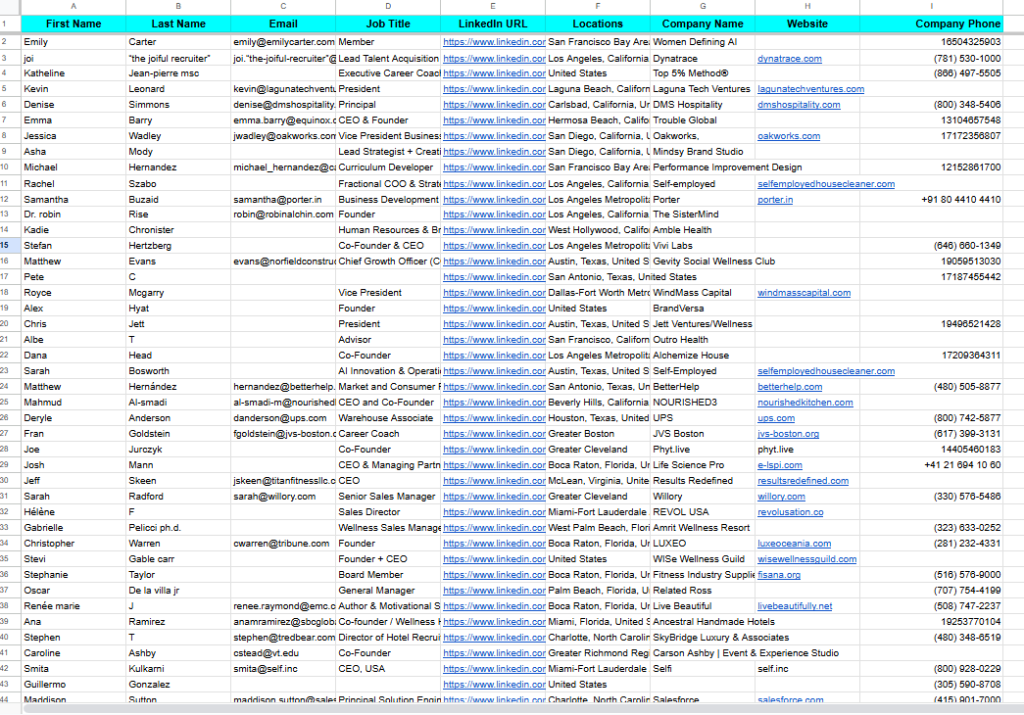
Task: Open the e-lspi.com link
Action: (780, 465)
